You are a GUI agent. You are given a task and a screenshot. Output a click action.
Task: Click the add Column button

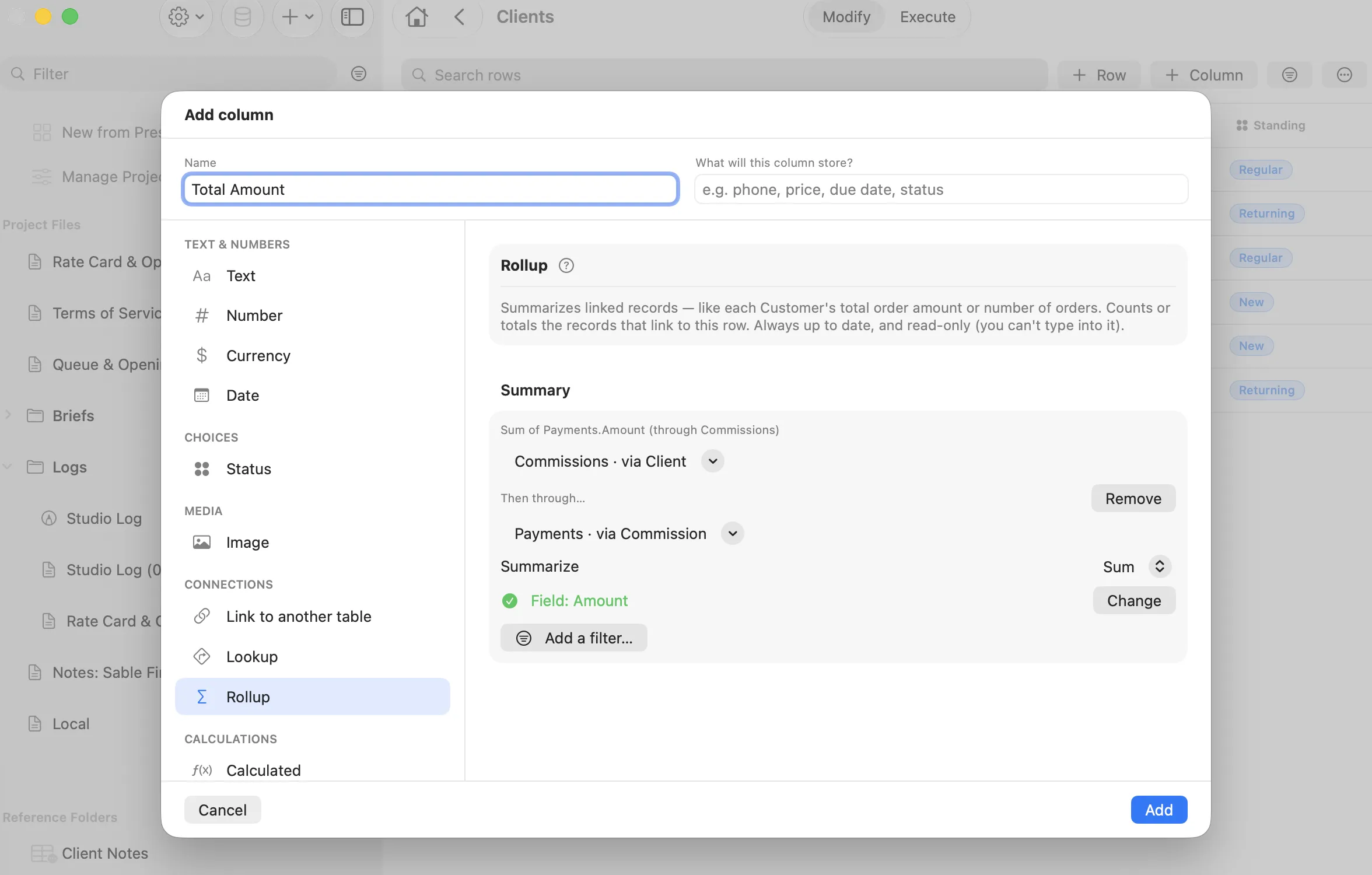click(x=1204, y=75)
